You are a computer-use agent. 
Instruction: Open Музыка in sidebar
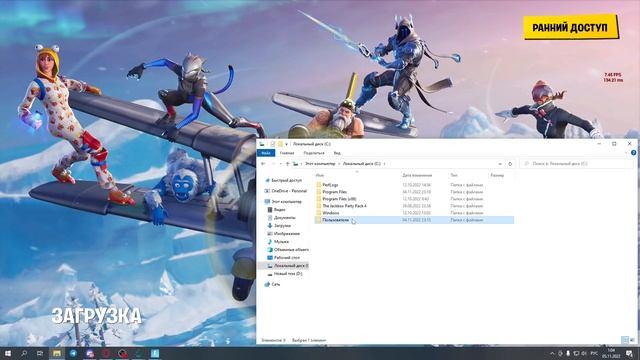[x=278, y=242]
